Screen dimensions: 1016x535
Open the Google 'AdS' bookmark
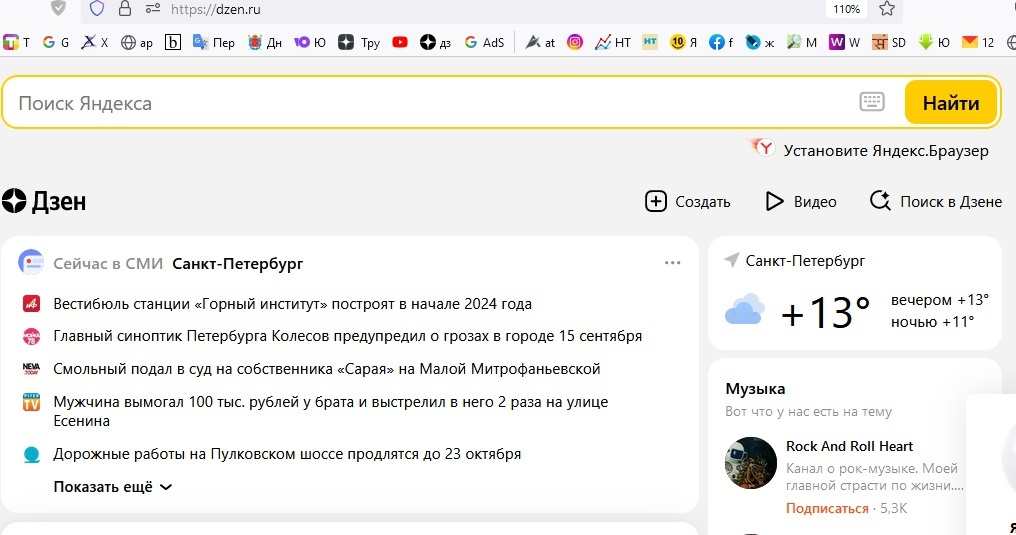484,42
